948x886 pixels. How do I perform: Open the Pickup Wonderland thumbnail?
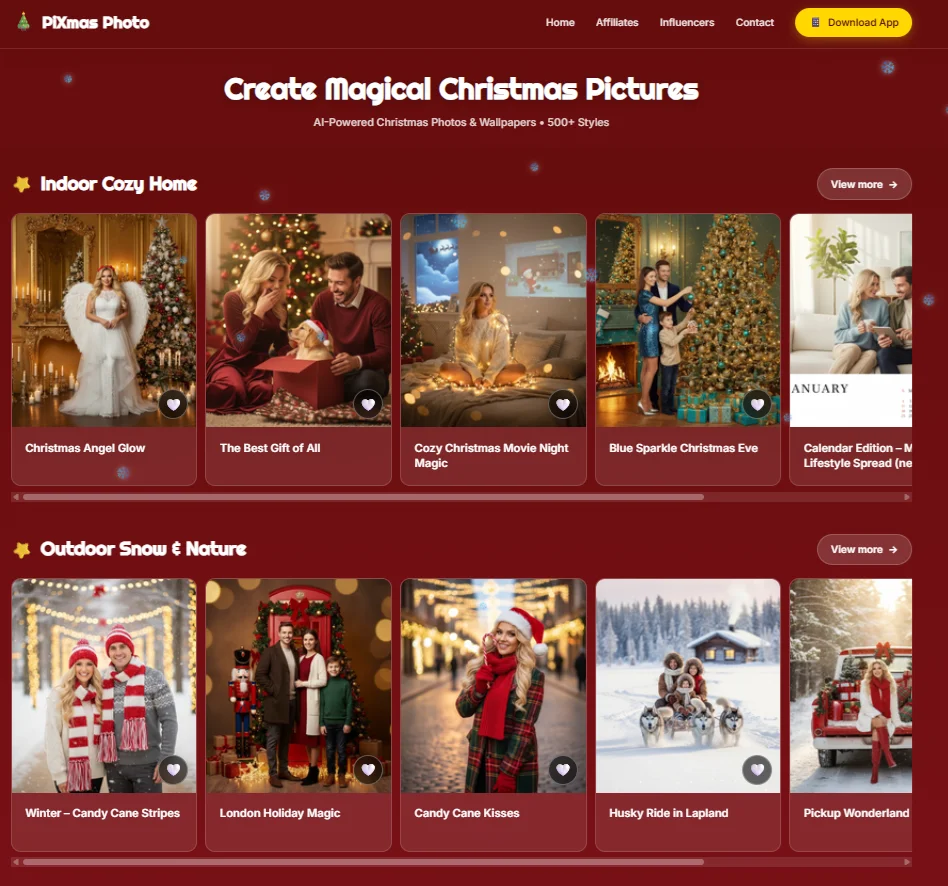[x=851, y=686]
